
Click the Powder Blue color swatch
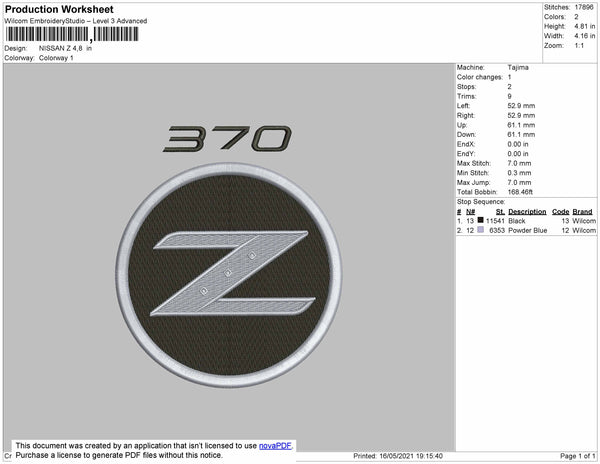481,230
